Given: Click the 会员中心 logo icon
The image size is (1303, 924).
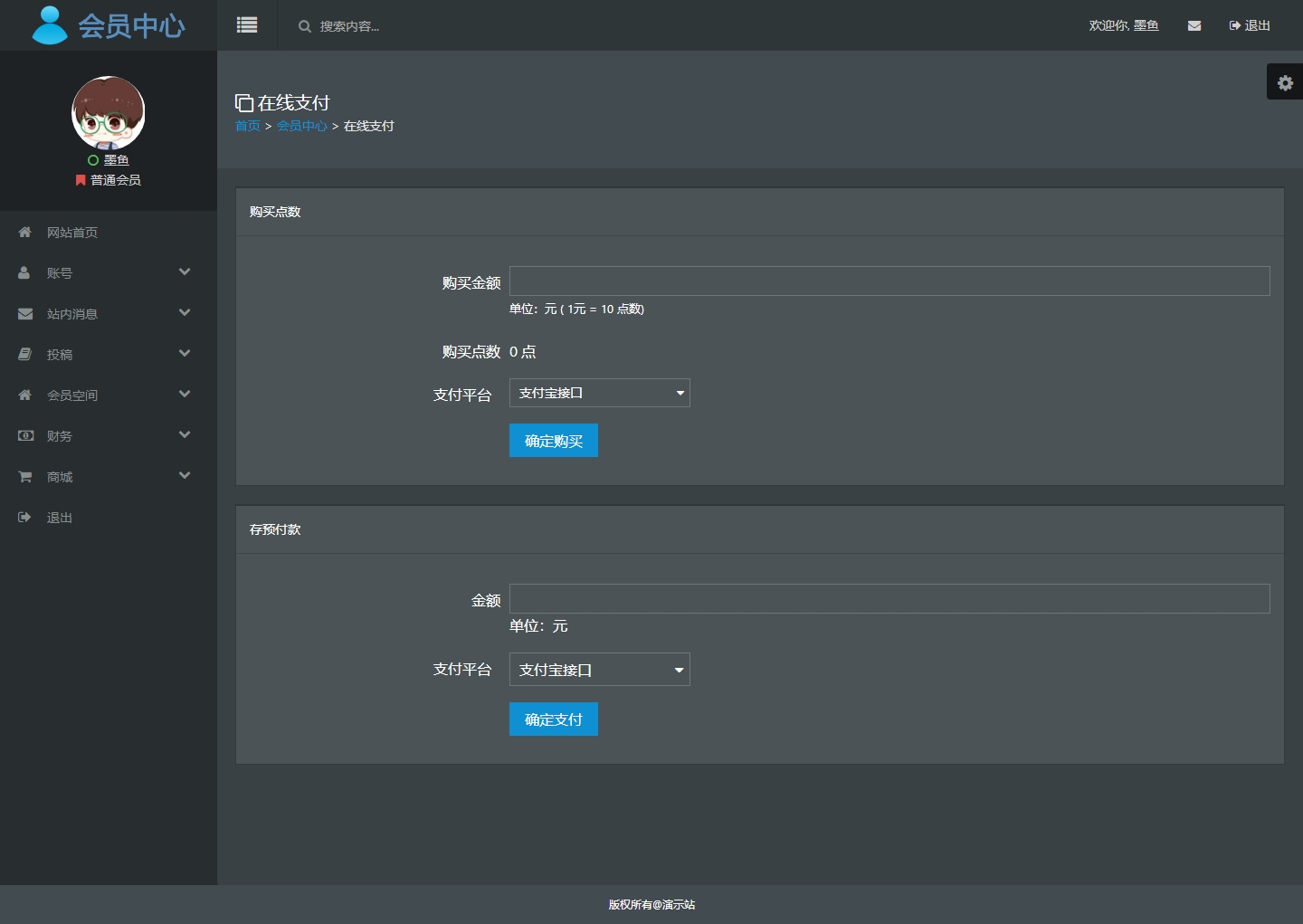Looking at the screenshot, I should [x=50, y=25].
